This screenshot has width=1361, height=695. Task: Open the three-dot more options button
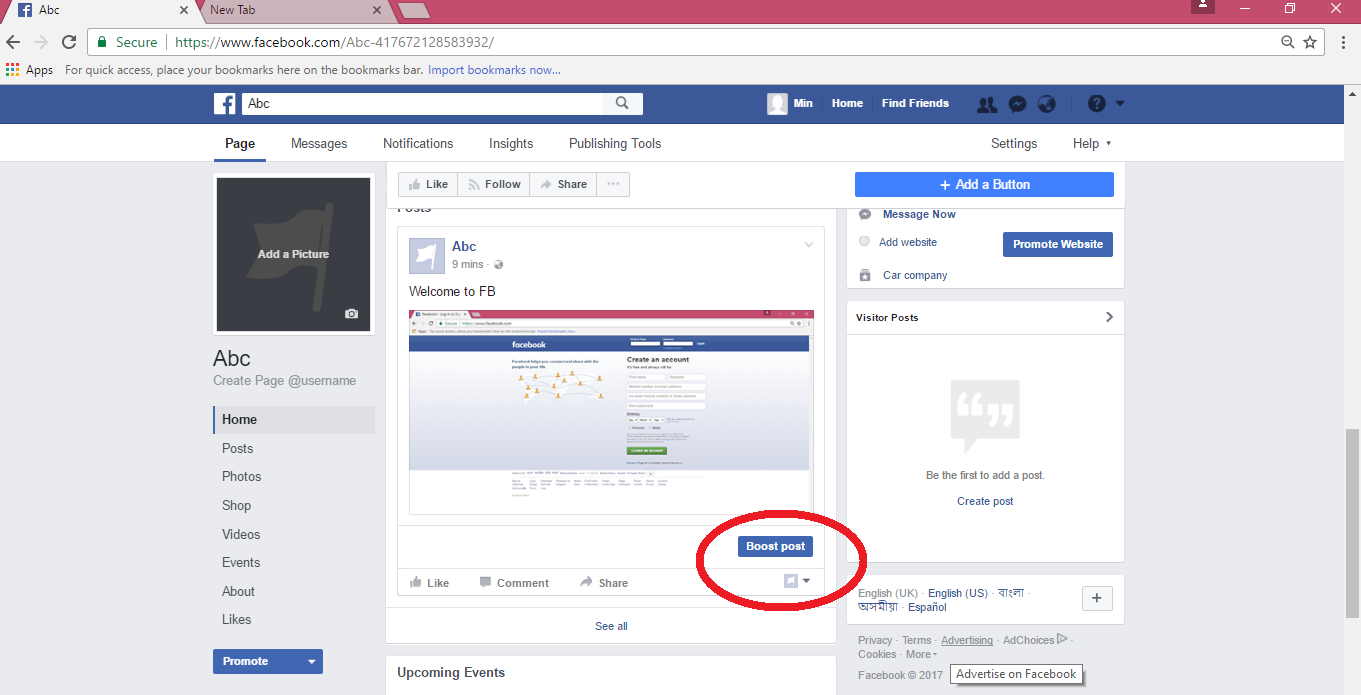613,184
